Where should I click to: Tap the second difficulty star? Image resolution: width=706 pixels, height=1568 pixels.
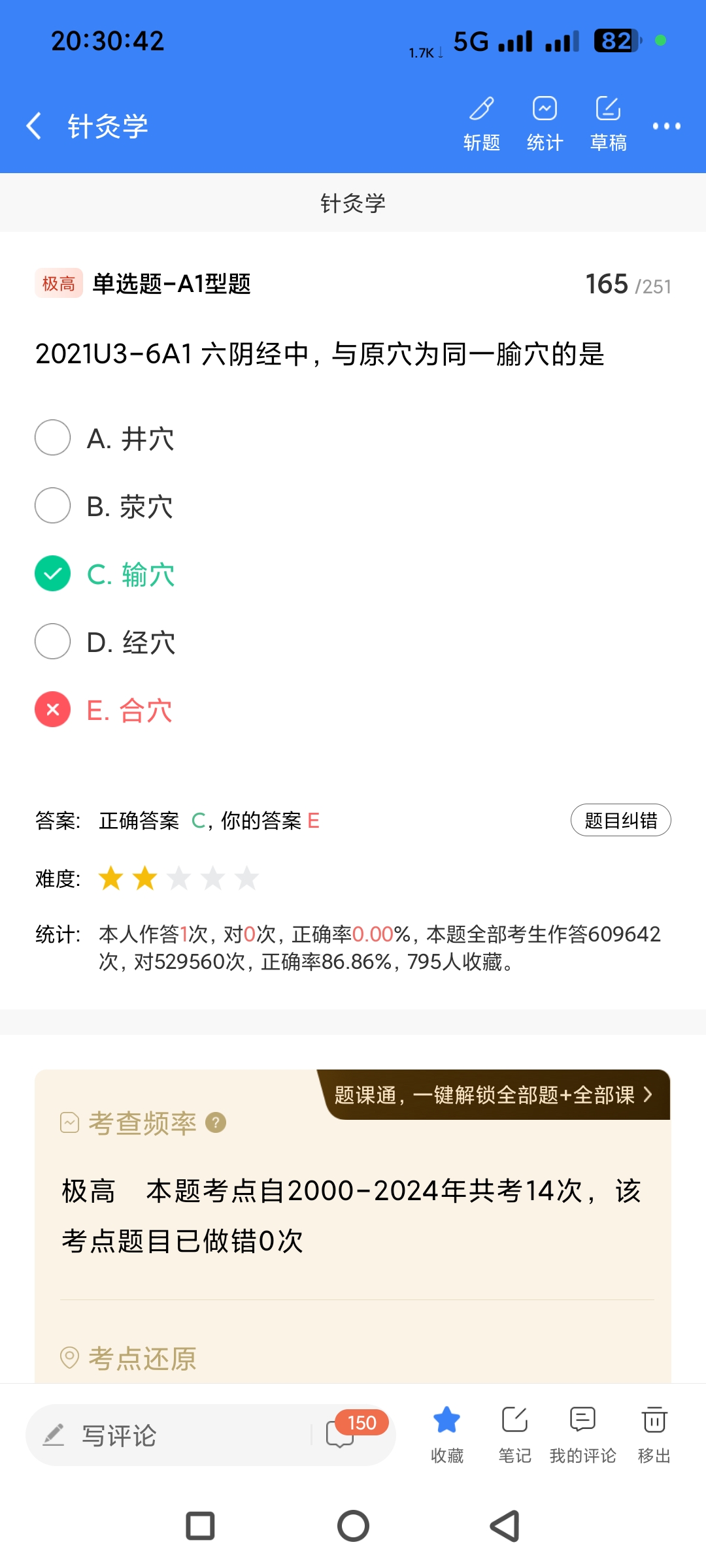[145, 878]
